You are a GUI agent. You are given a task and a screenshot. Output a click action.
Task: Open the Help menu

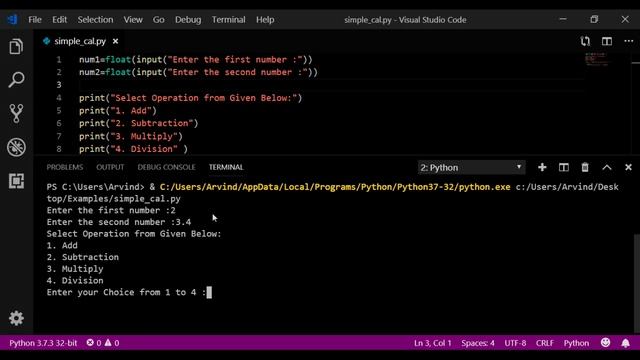coord(265,20)
